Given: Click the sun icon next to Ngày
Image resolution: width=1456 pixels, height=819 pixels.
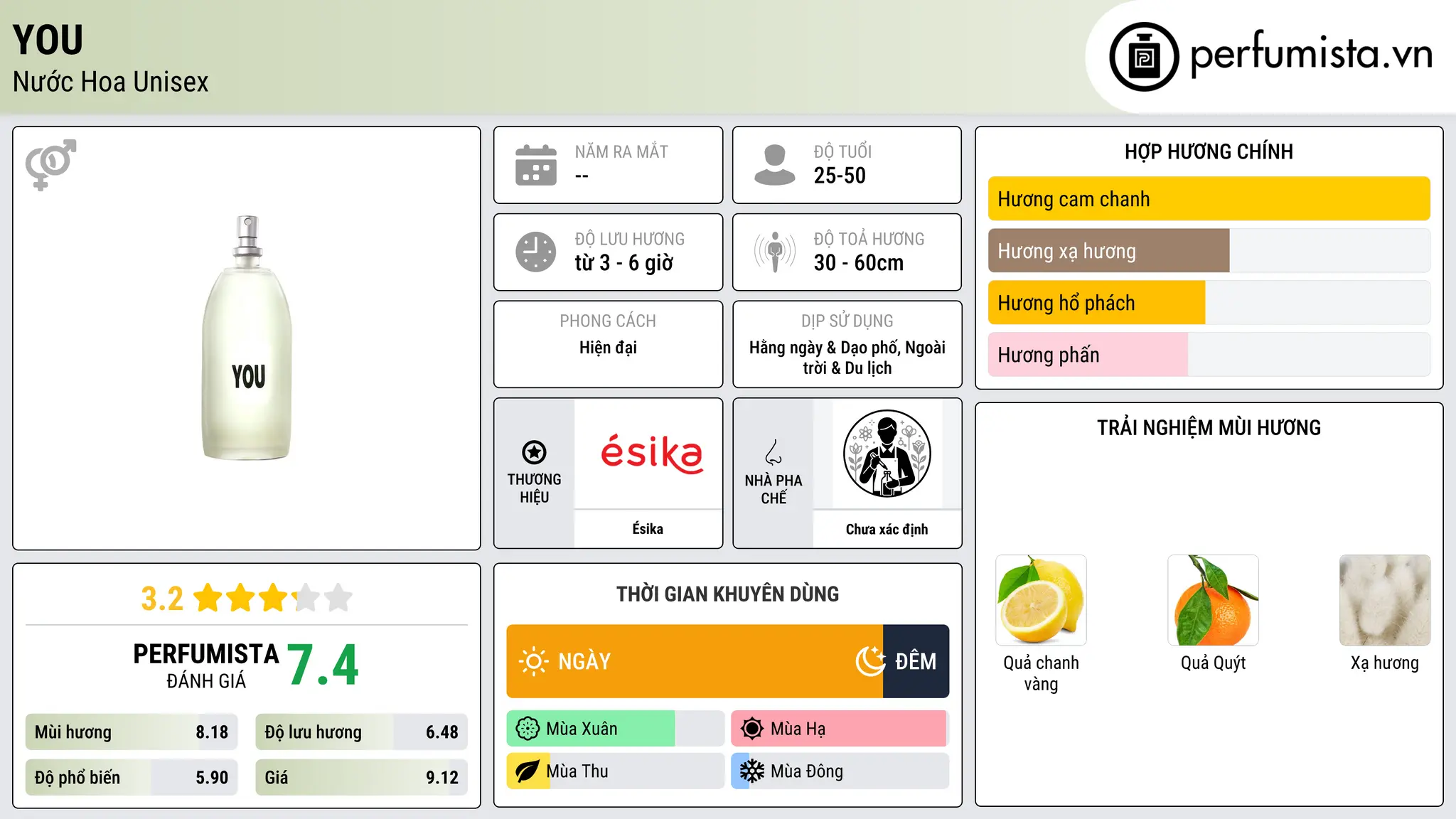Looking at the screenshot, I should (x=534, y=661).
